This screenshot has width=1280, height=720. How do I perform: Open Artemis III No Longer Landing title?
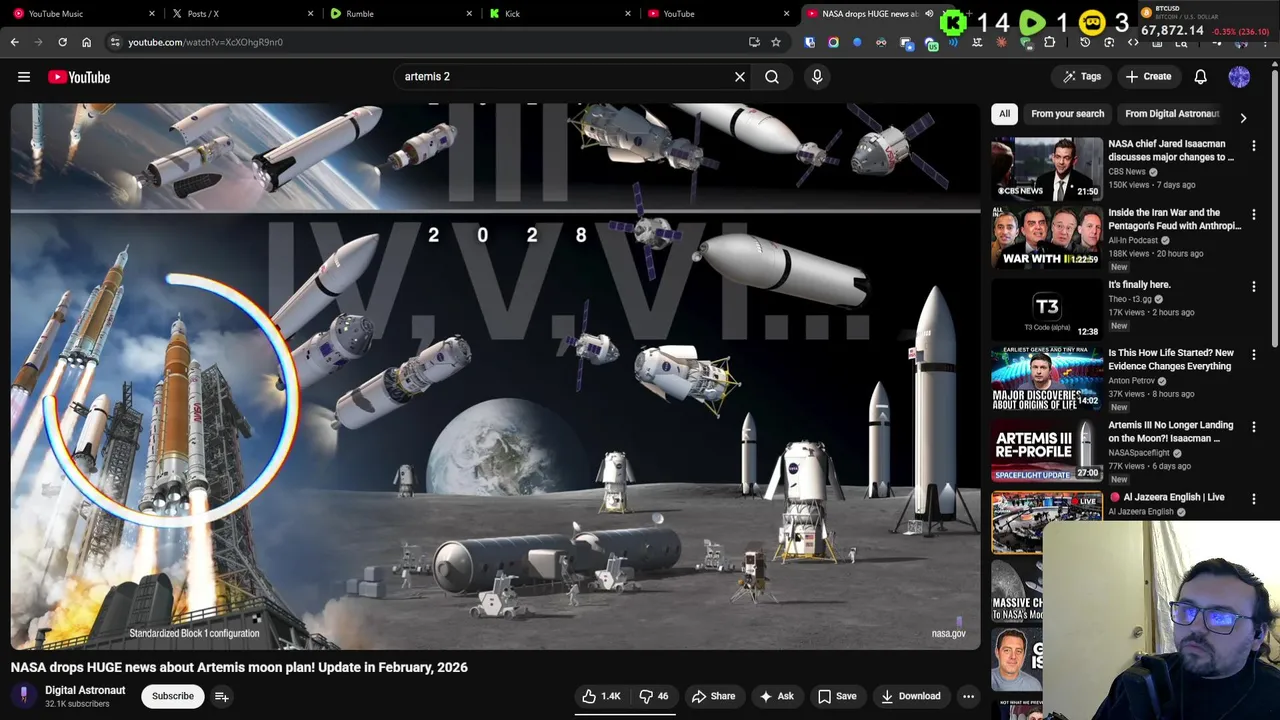point(1171,432)
